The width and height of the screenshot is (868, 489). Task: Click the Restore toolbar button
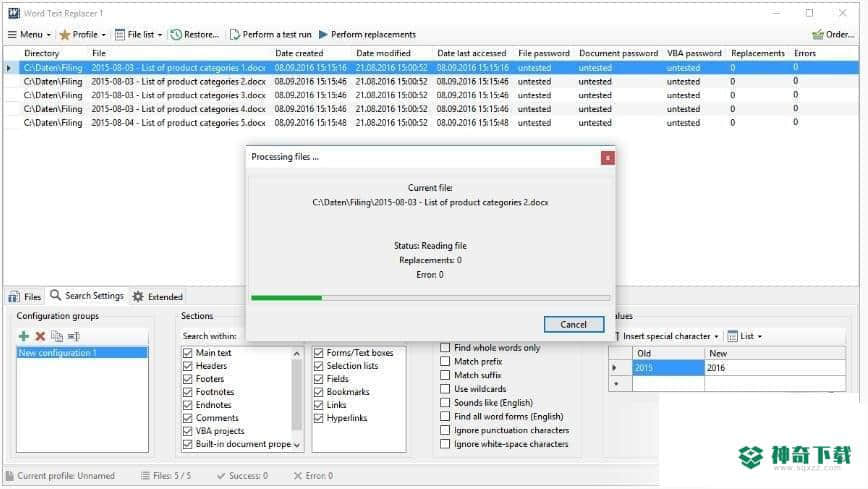tap(194, 34)
